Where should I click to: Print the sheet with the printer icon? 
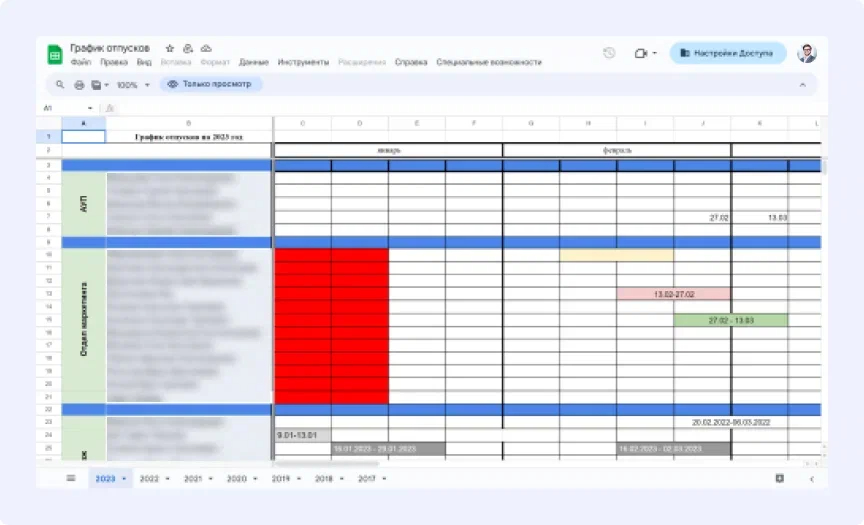(x=79, y=85)
